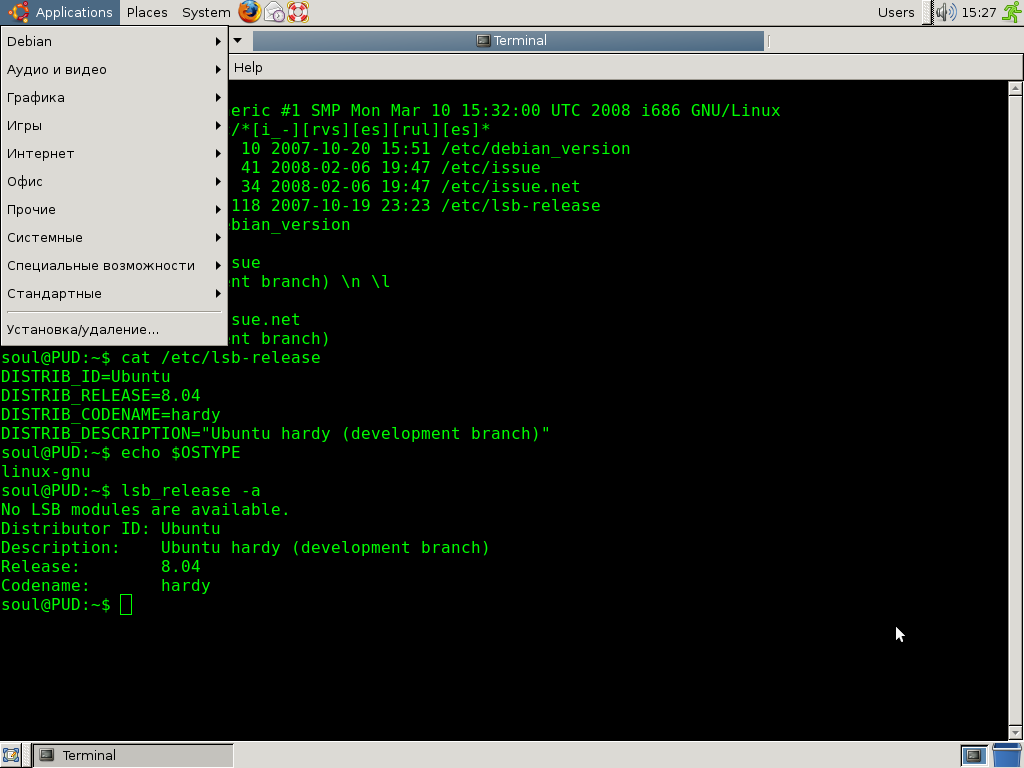Expand the Debian submenu
The width and height of the screenshot is (1024, 768).
point(114,41)
